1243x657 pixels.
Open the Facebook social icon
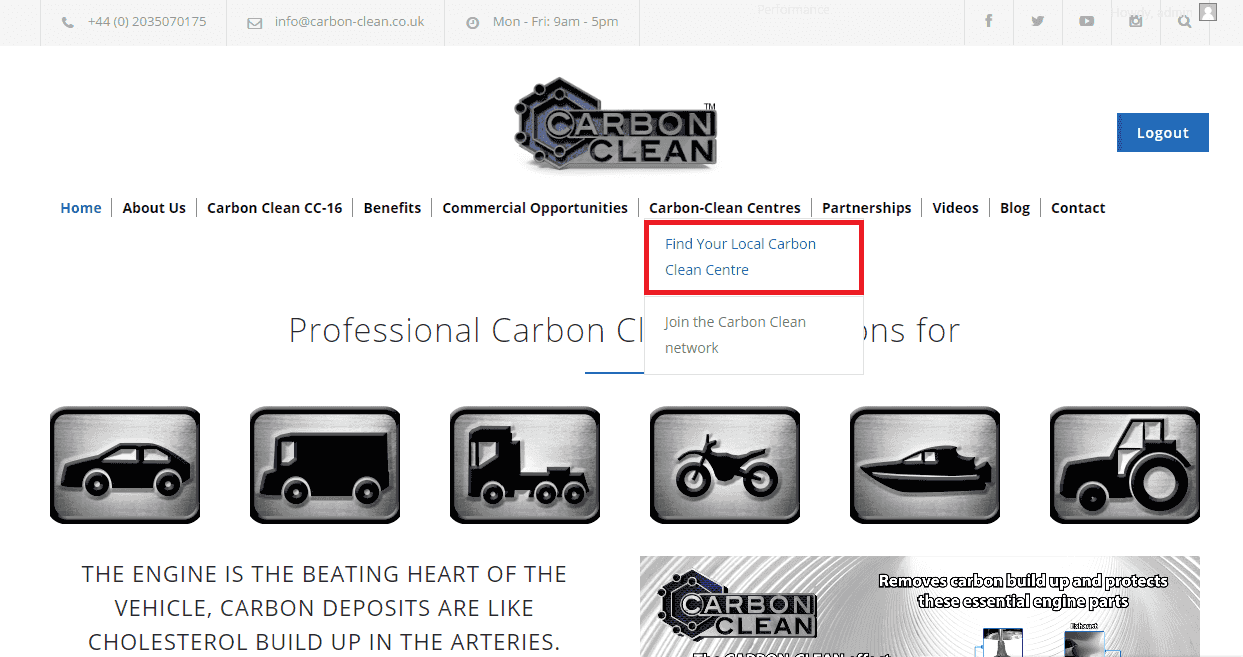pyautogui.click(x=988, y=21)
